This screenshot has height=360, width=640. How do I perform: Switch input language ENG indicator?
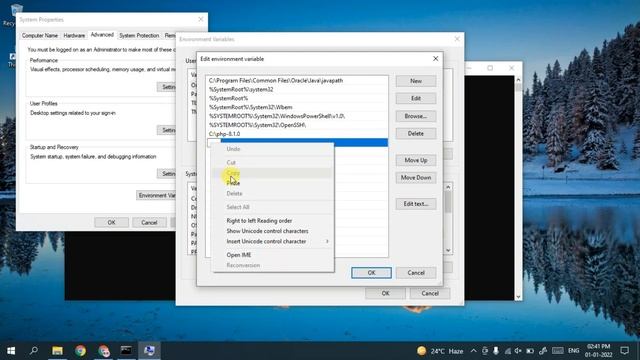pyautogui.click(x=573, y=351)
